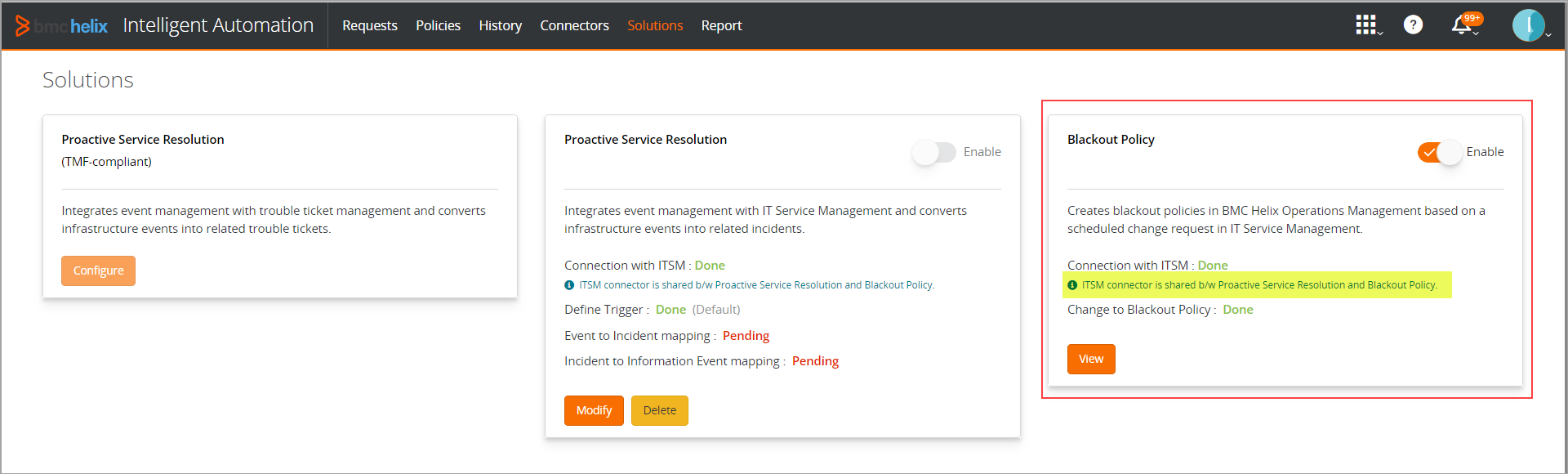Click the BMC Helix logo

click(62, 25)
